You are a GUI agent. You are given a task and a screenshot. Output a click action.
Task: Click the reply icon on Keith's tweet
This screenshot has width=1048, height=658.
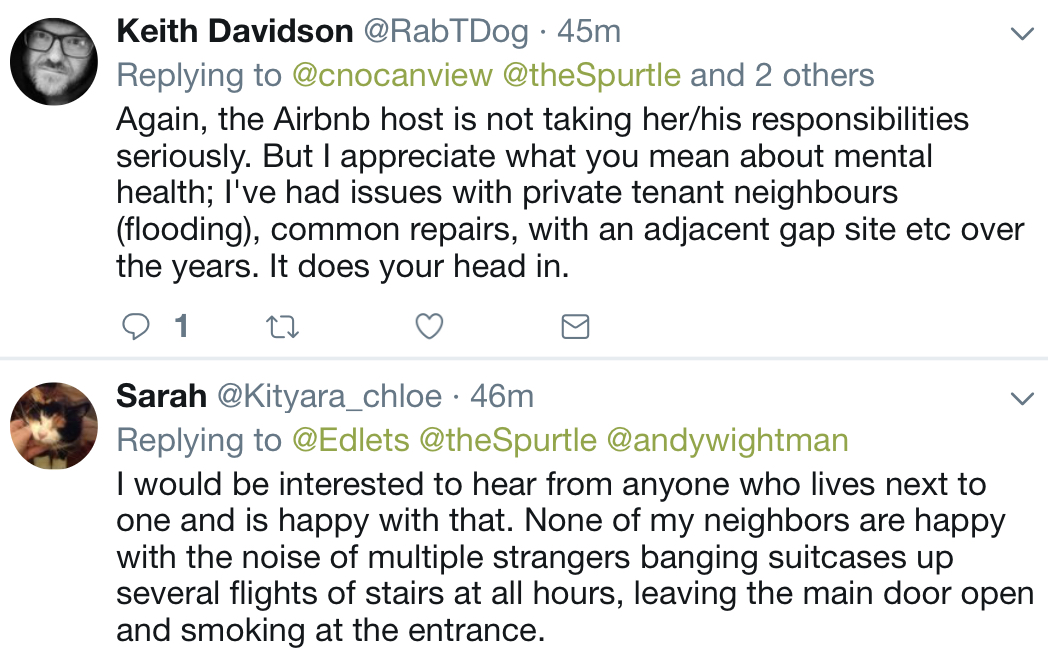(136, 326)
